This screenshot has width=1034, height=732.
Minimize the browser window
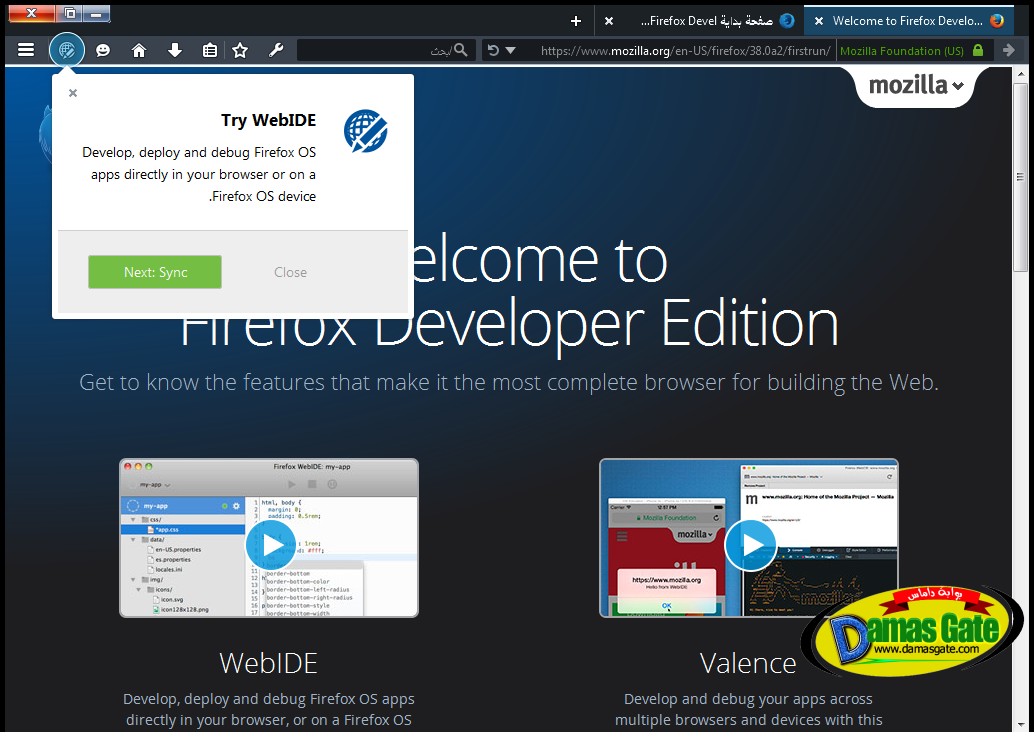tap(96, 13)
